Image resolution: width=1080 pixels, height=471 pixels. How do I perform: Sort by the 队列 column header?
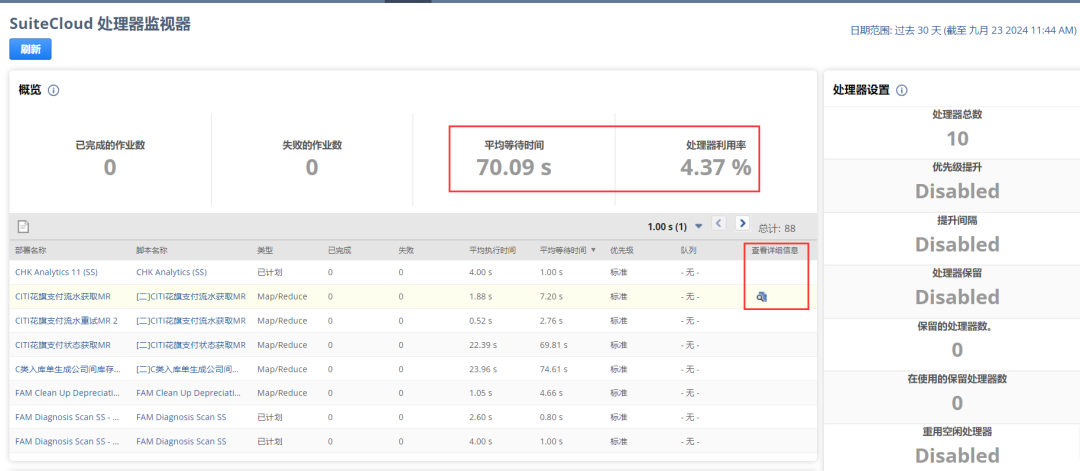pyautogui.click(x=687, y=250)
